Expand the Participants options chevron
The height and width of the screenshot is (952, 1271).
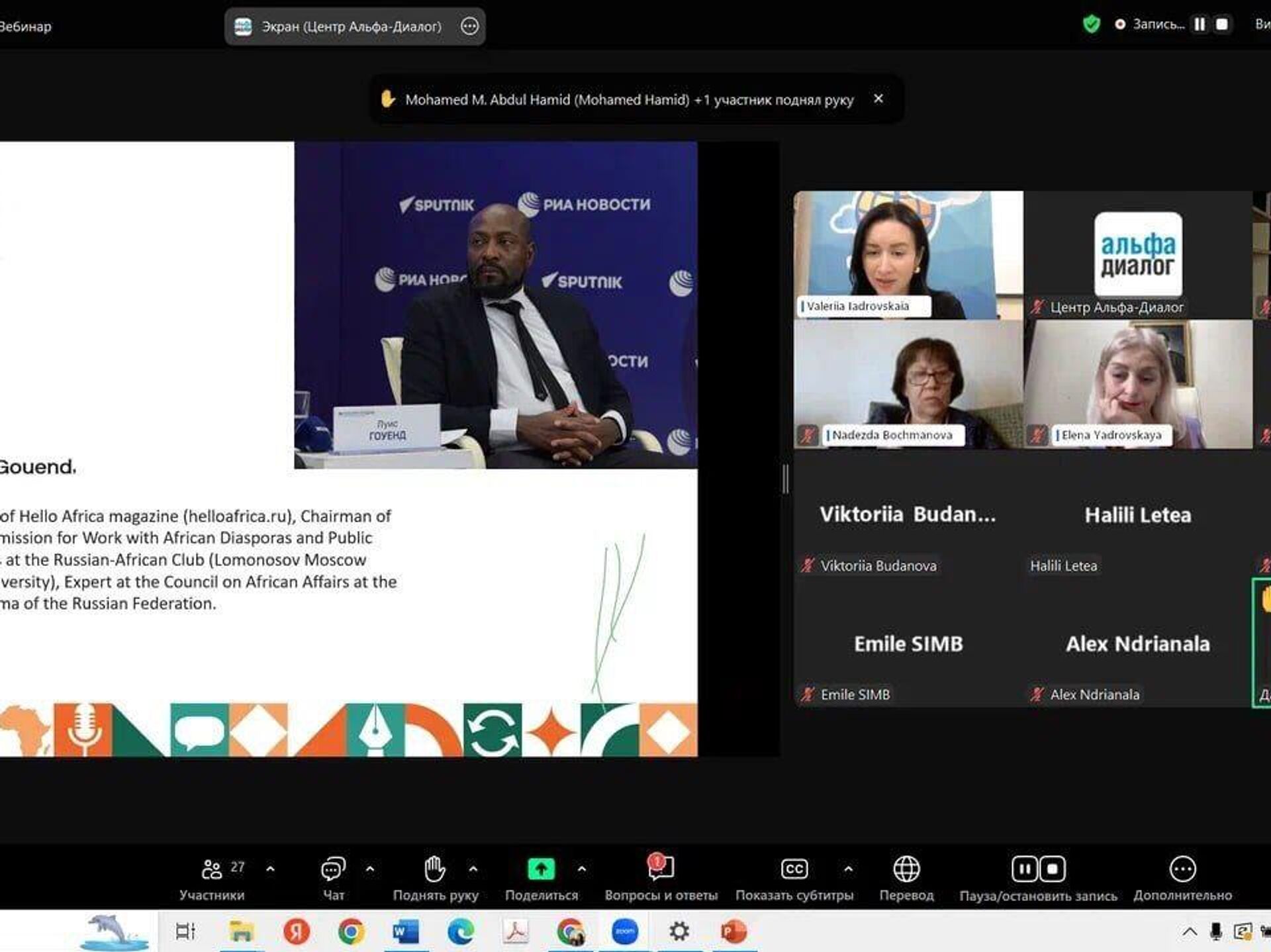tap(270, 869)
